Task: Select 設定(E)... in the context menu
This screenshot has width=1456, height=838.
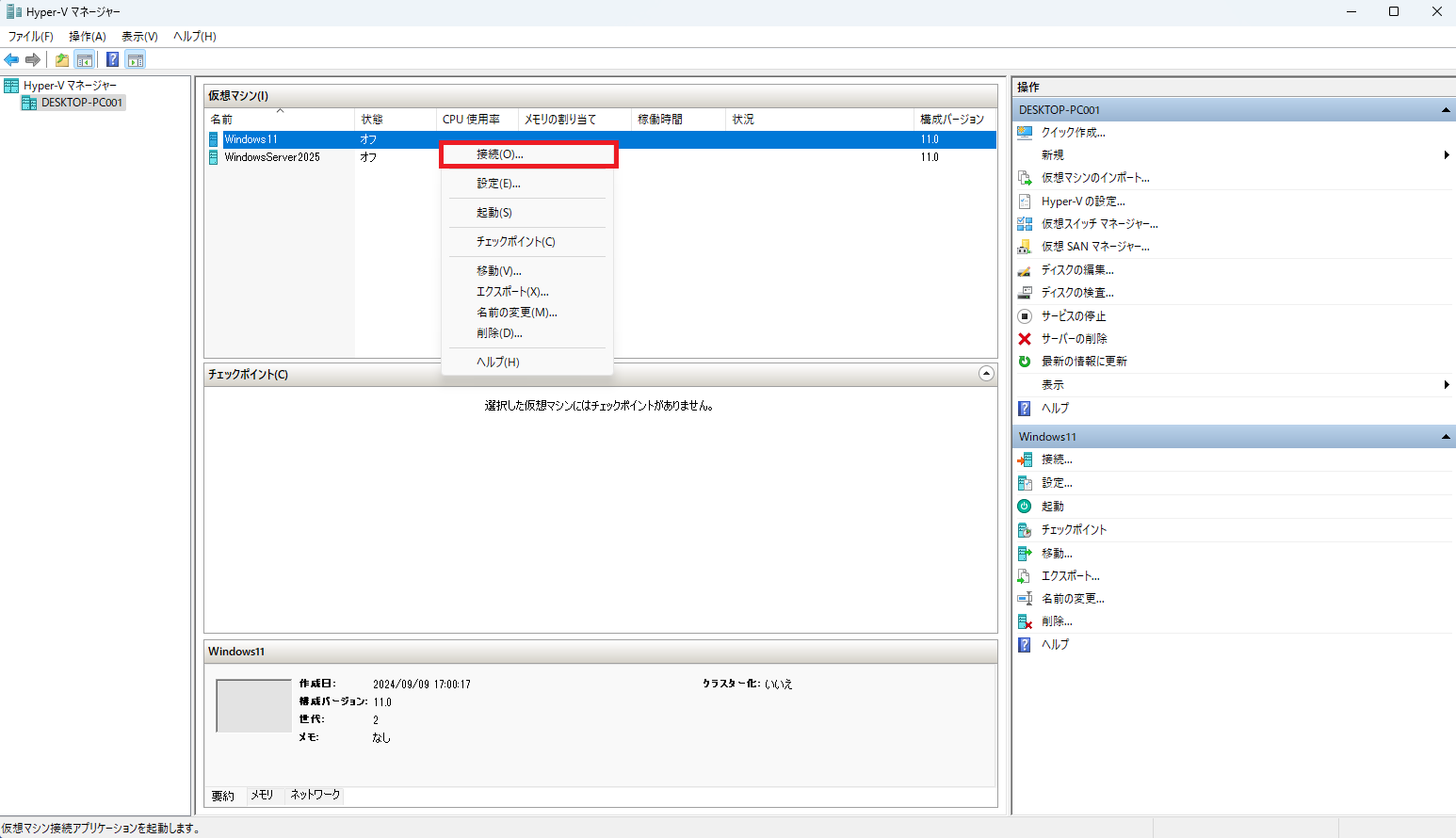Action: [x=527, y=184]
